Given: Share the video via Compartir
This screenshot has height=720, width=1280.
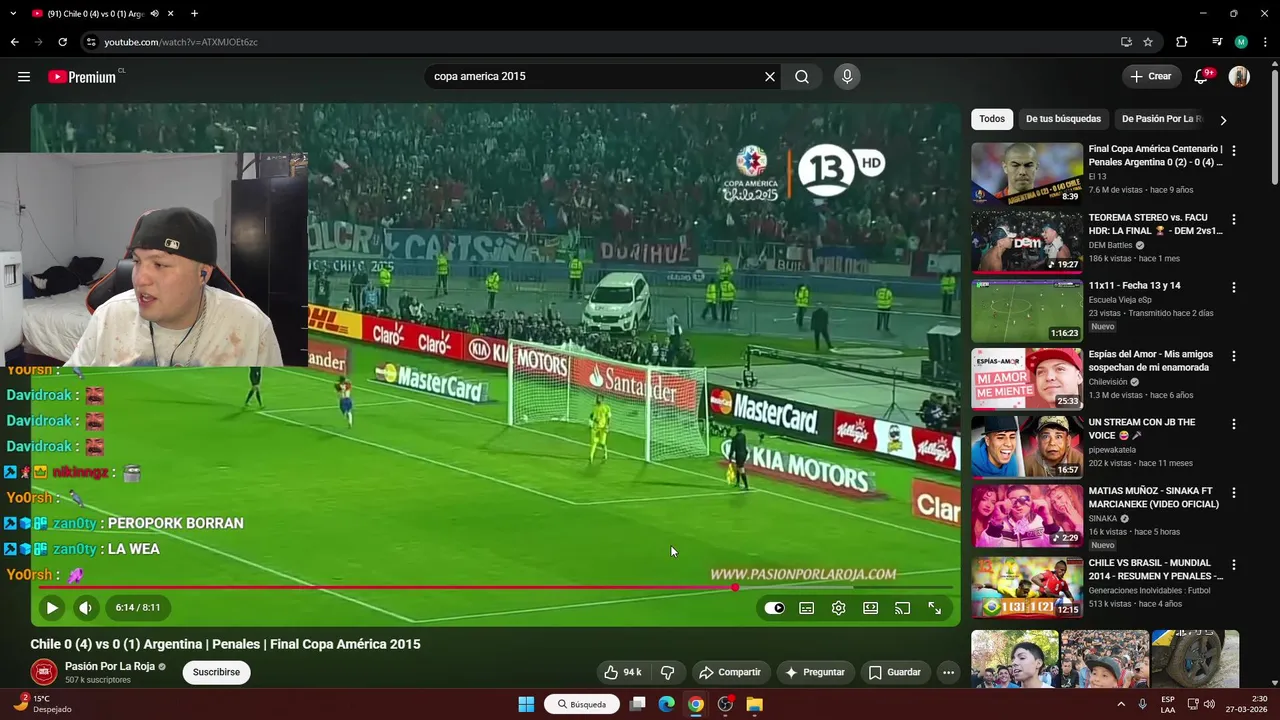Looking at the screenshot, I should tap(730, 672).
